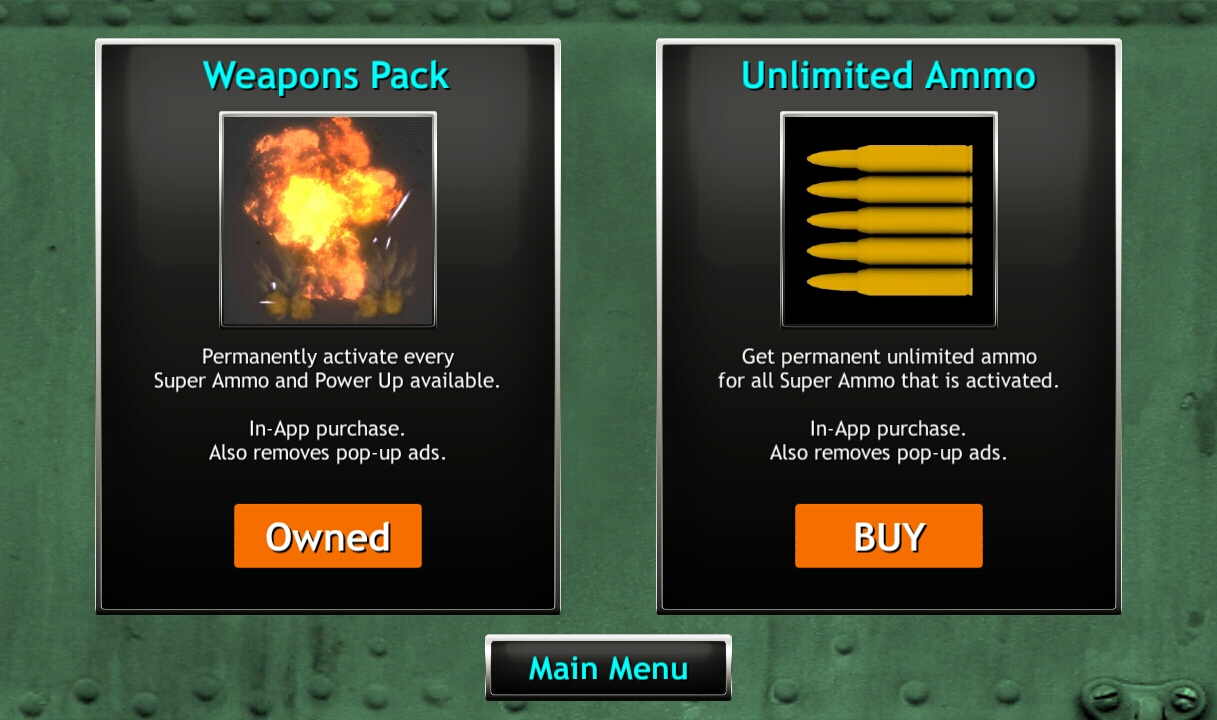Click the Weapons Pack title

pos(326,76)
